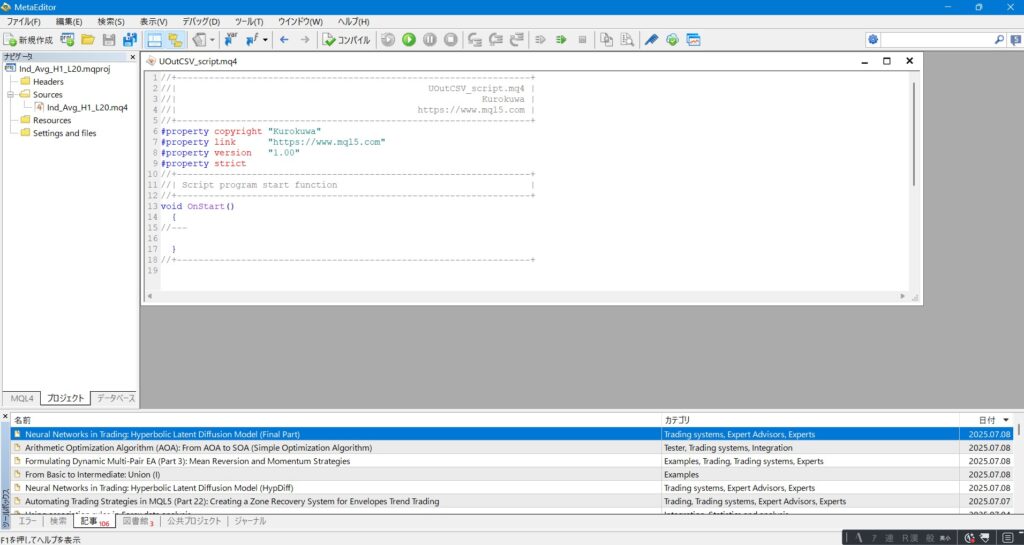Click the step into debug icon
This screenshot has width=1024, height=545.
click(475, 40)
